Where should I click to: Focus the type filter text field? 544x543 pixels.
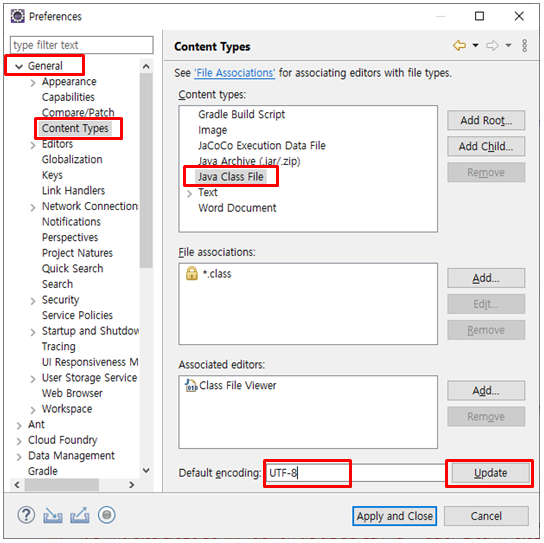[82, 45]
